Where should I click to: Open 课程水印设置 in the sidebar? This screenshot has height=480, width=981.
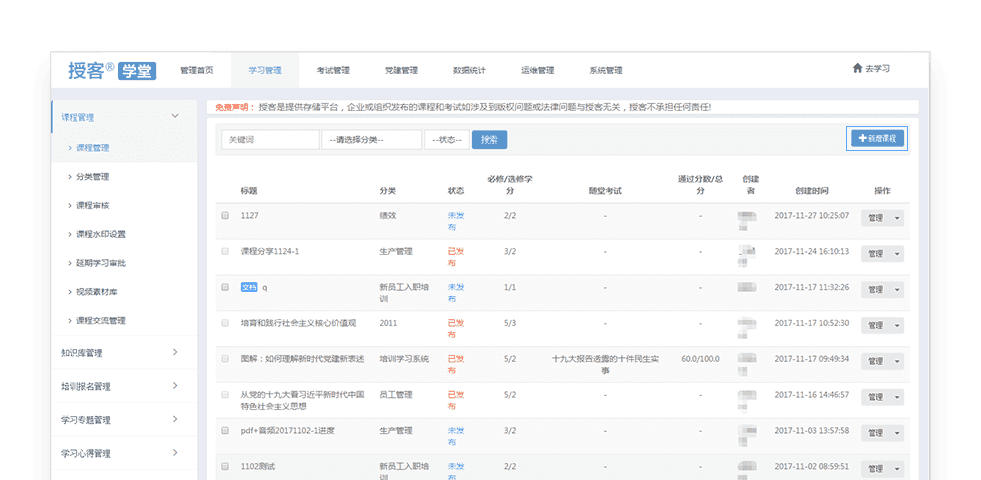101,235
